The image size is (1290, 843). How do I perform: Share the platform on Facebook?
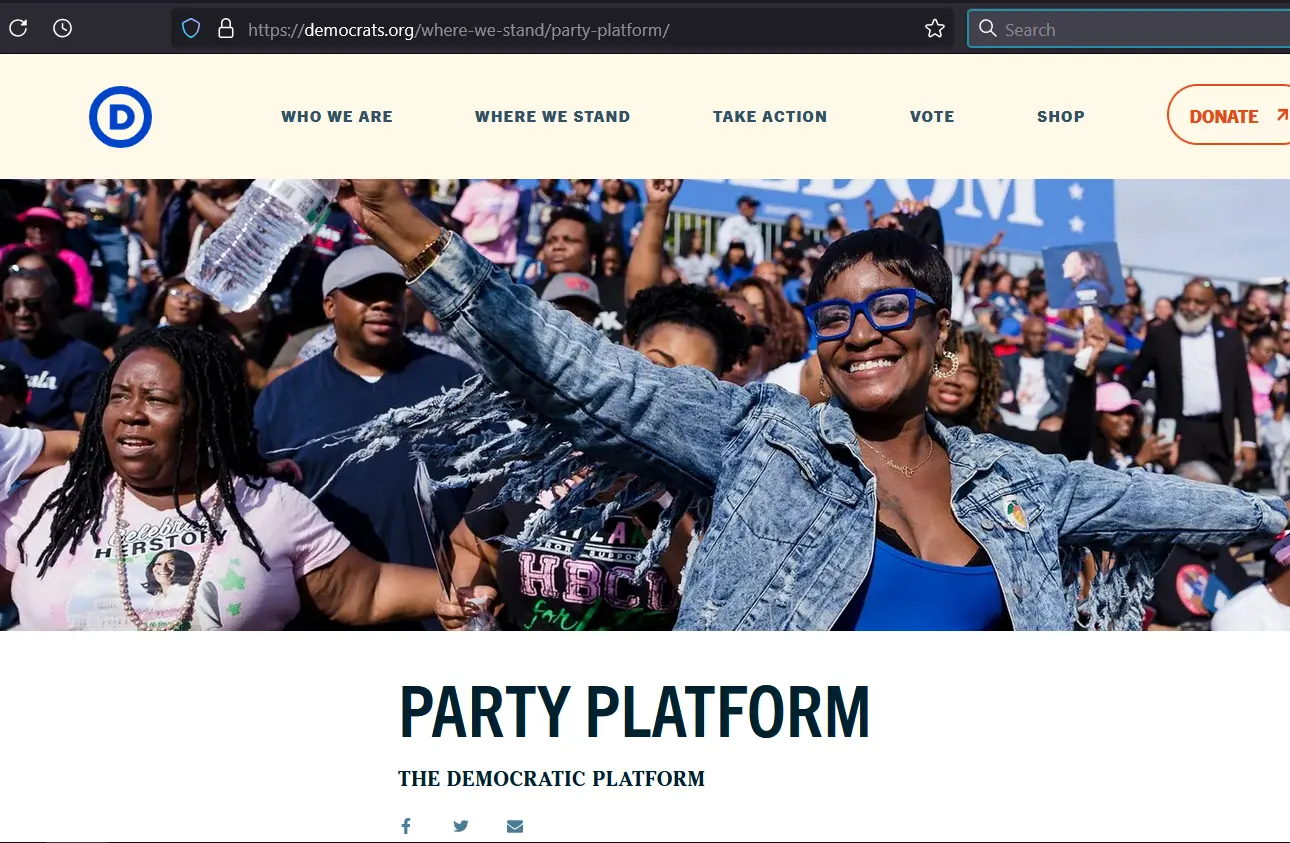(x=406, y=826)
